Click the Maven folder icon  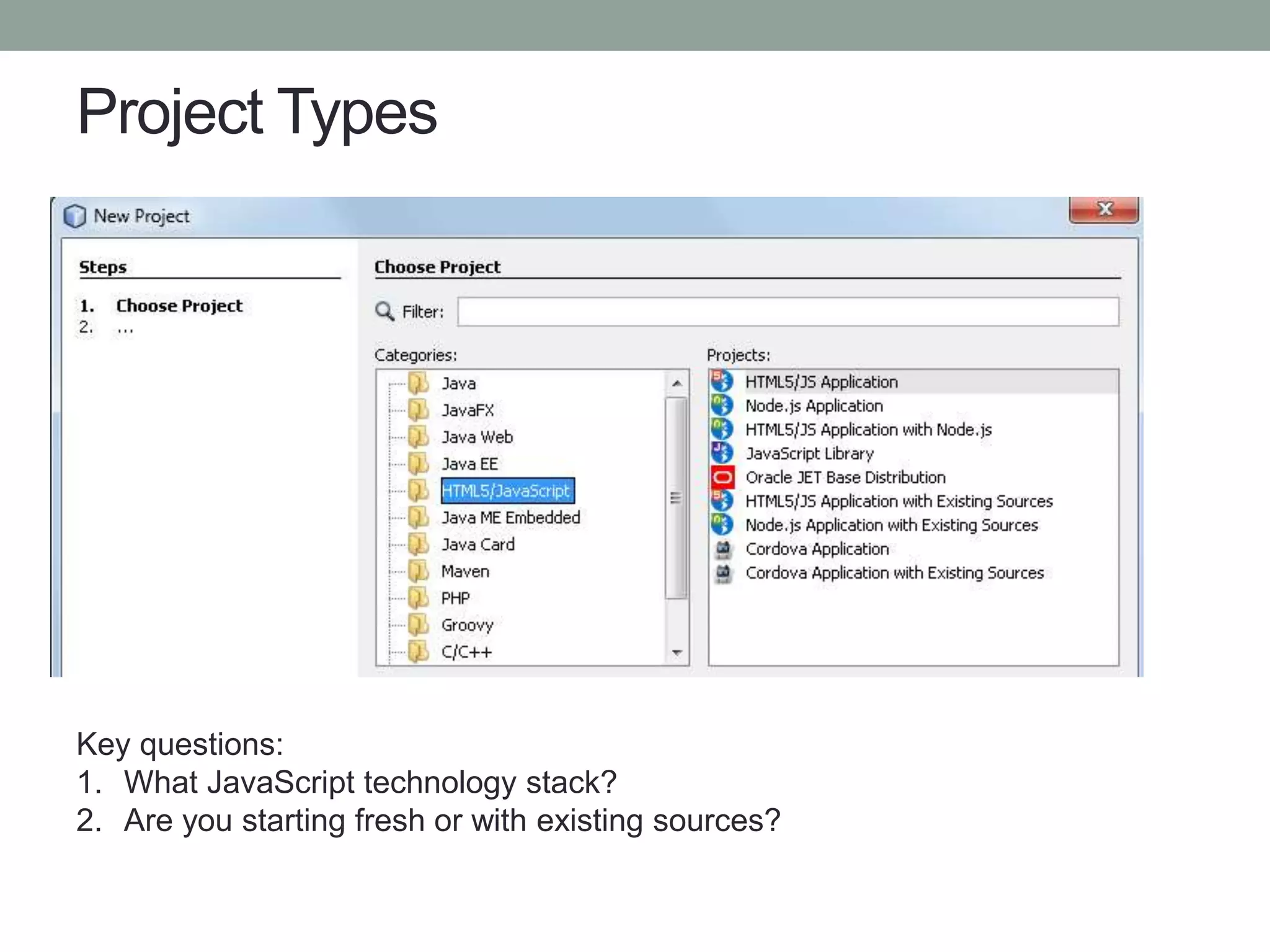point(419,571)
